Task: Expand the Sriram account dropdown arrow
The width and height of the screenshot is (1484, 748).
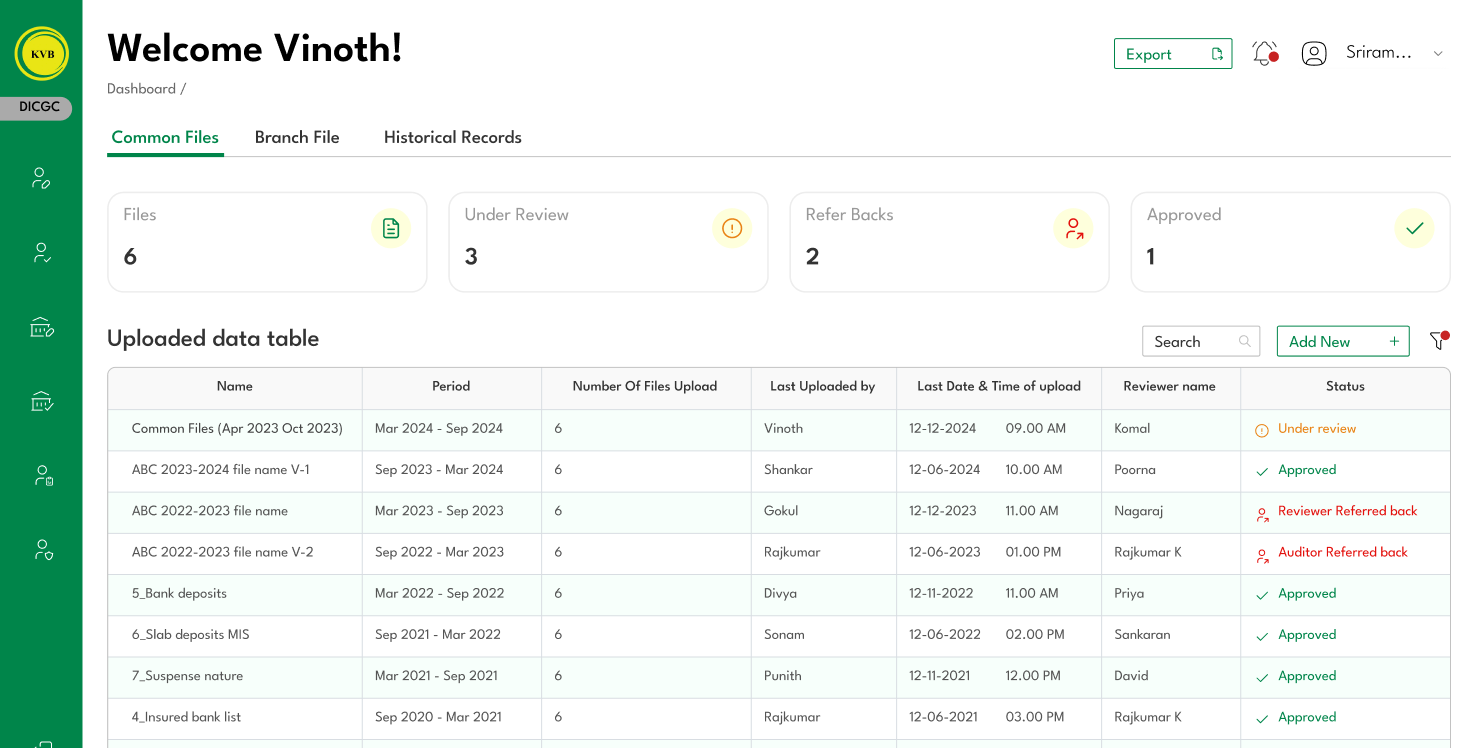Action: coord(1438,54)
